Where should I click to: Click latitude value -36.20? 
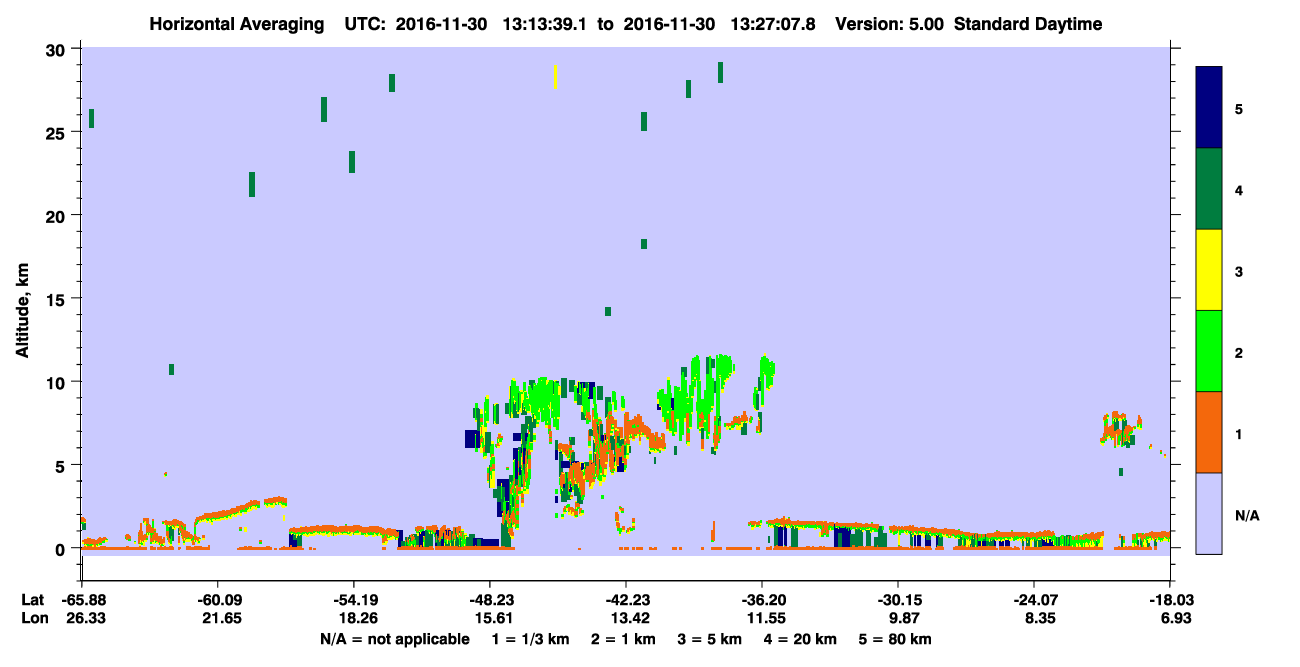(x=762, y=600)
